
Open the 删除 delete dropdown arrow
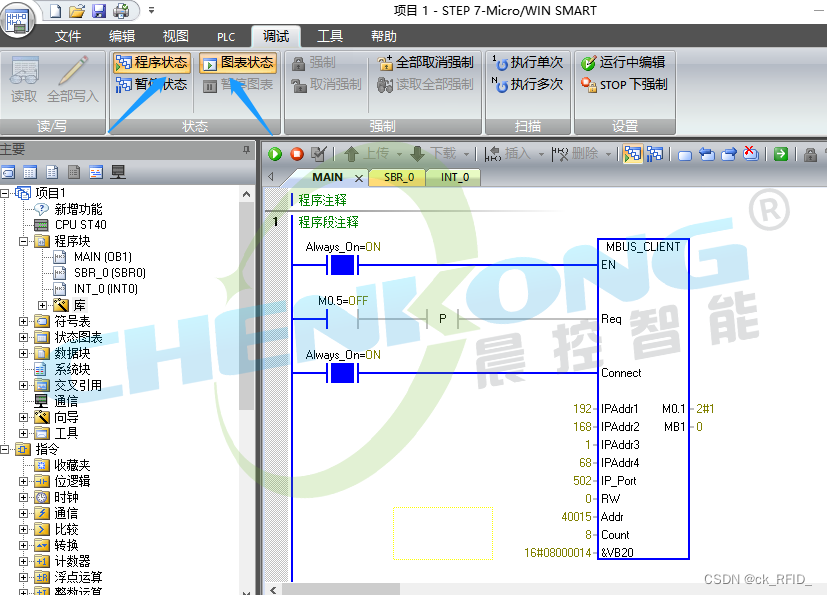pyautogui.click(x=608, y=154)
